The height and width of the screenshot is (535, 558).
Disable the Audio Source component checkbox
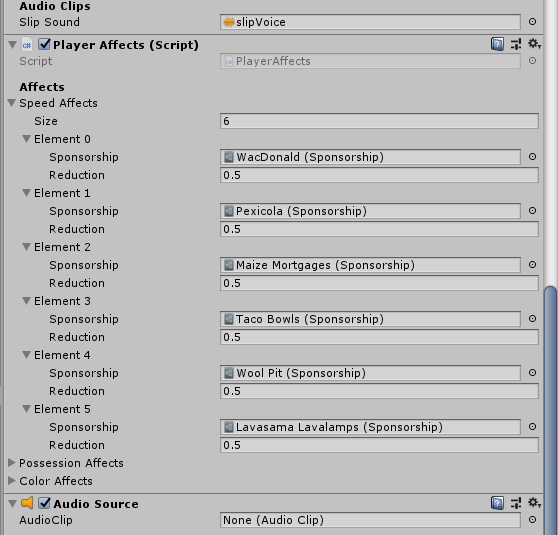(44, 503)
